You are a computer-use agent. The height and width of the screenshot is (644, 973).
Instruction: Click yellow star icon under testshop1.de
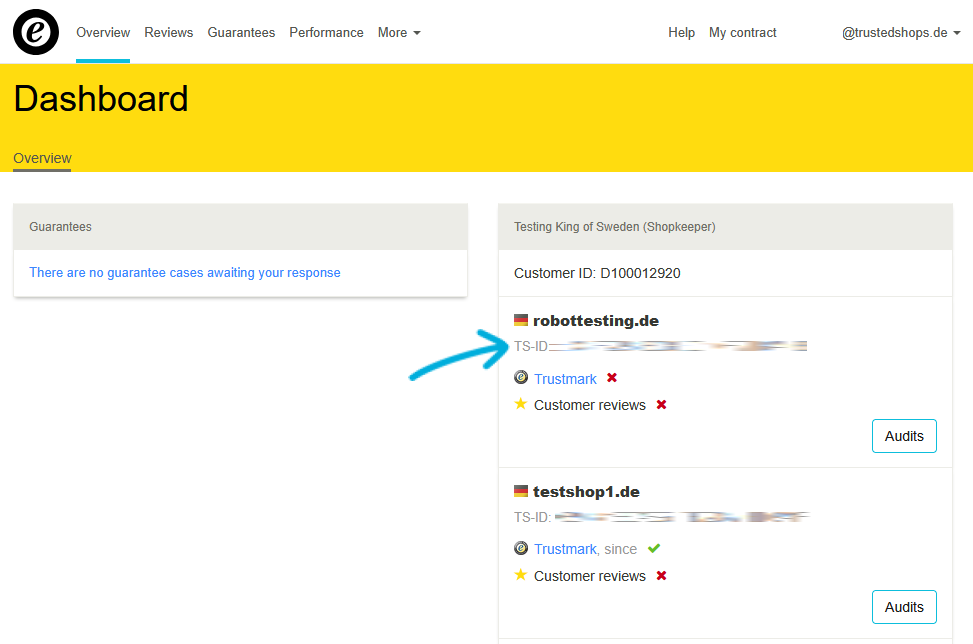click(520, 575)
